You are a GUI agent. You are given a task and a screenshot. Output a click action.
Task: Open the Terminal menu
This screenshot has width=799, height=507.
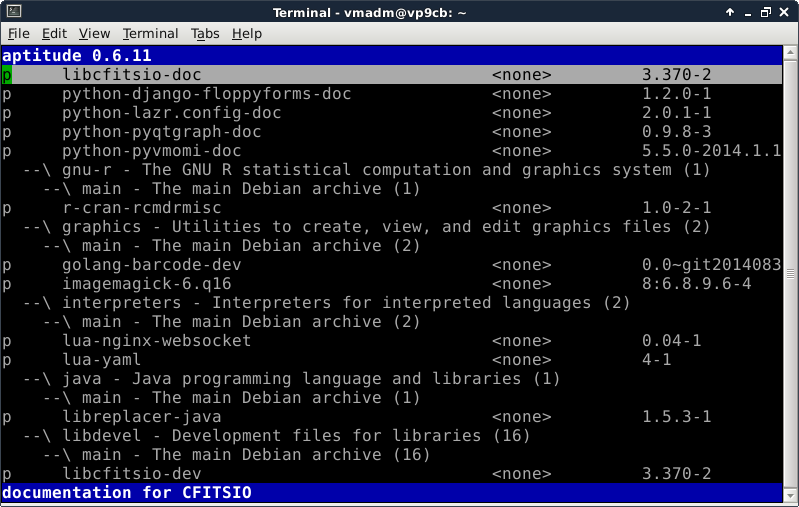click(x=151, y=34)
